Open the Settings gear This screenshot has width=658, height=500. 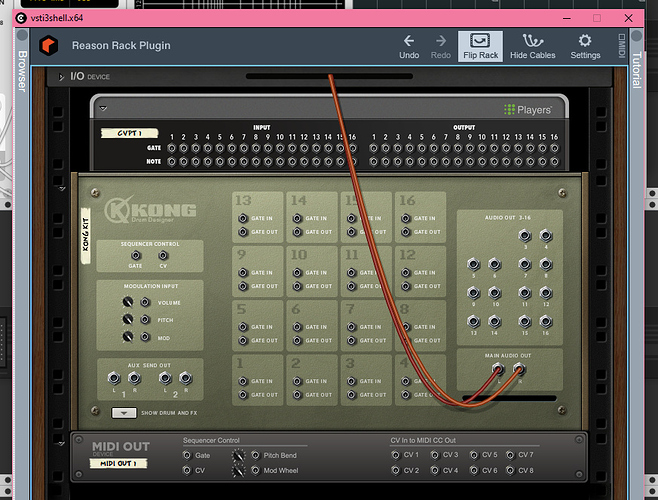pos(585,47)
